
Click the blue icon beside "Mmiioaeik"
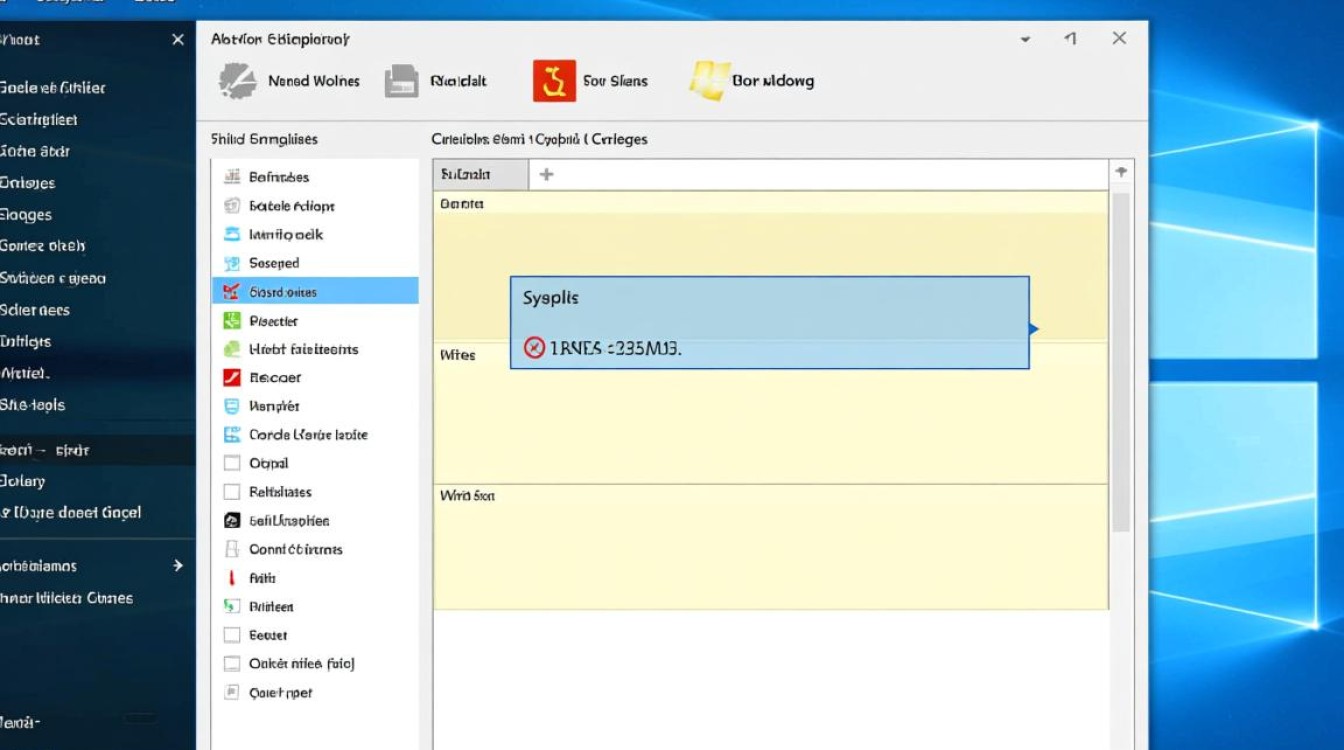232,235
